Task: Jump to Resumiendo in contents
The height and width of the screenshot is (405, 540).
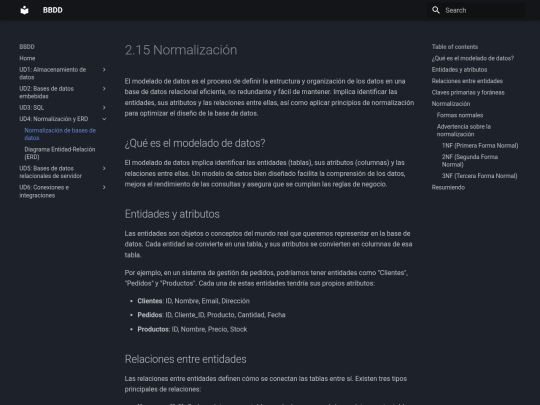Action: tap(448, 187)
